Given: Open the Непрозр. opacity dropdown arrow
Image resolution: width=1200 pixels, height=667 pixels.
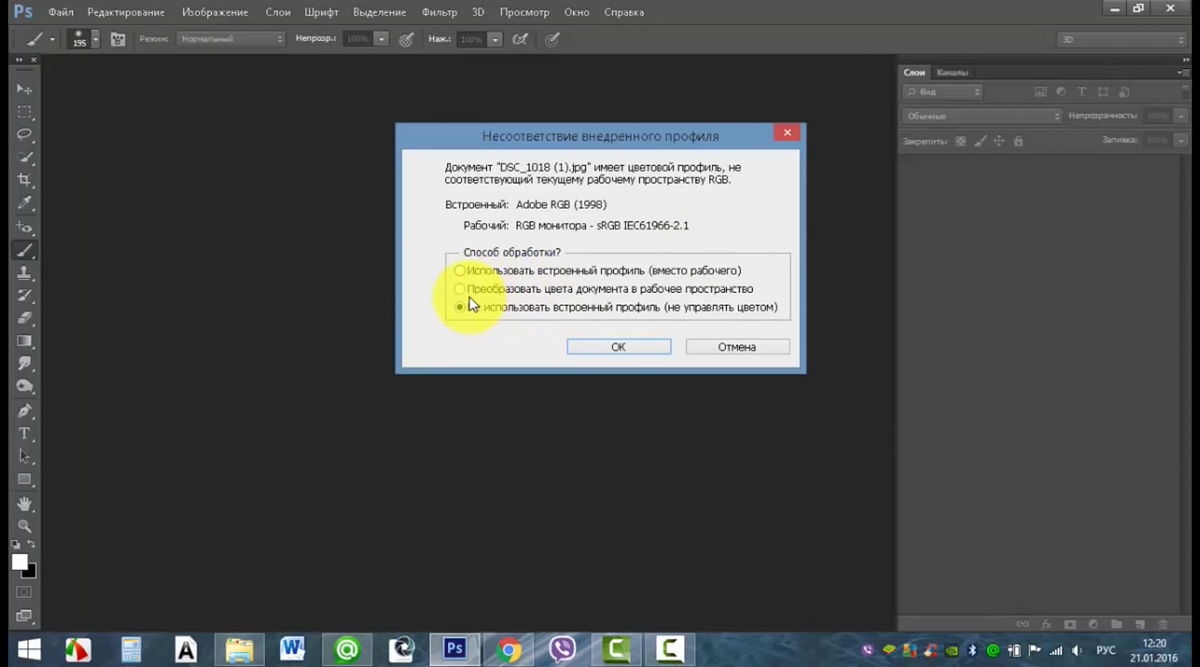Looking at the screenshot, I should point(381,39).
